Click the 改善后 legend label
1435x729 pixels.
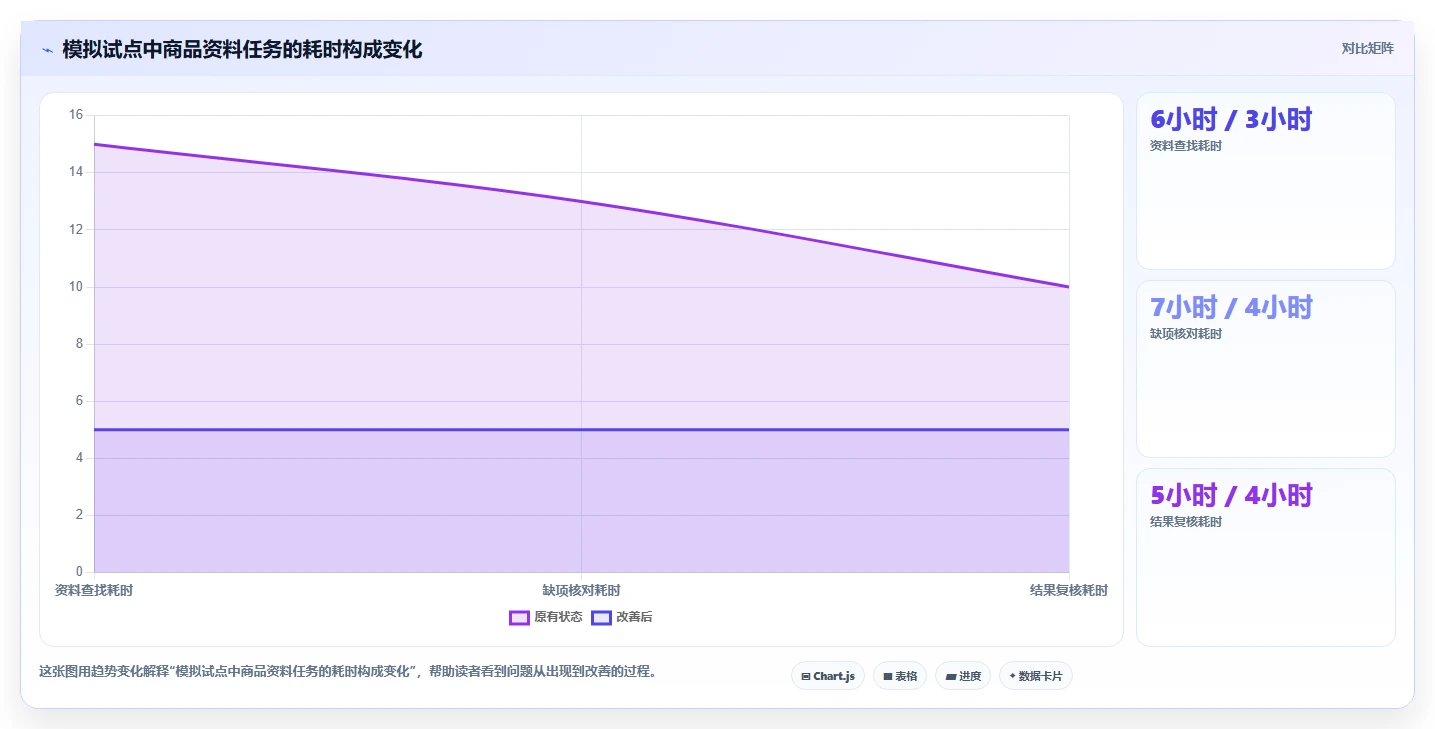click(x=634, y=618)
